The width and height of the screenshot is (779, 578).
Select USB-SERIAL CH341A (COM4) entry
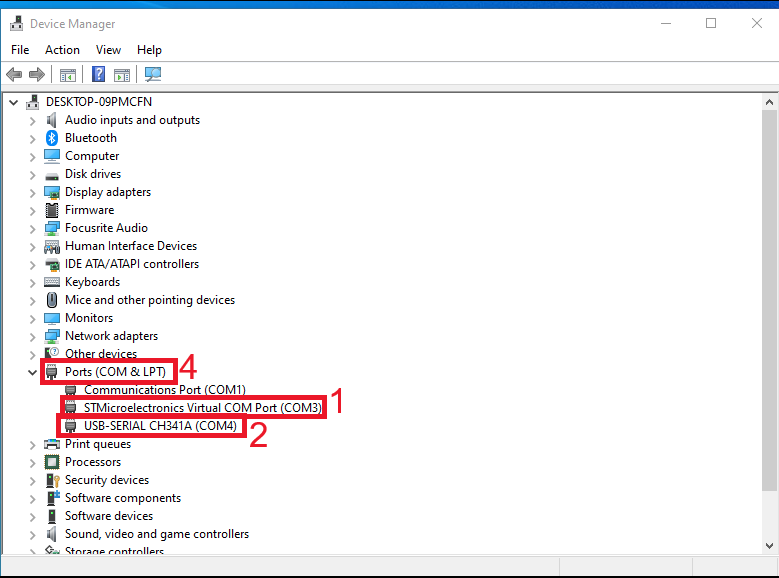[160, 426]
